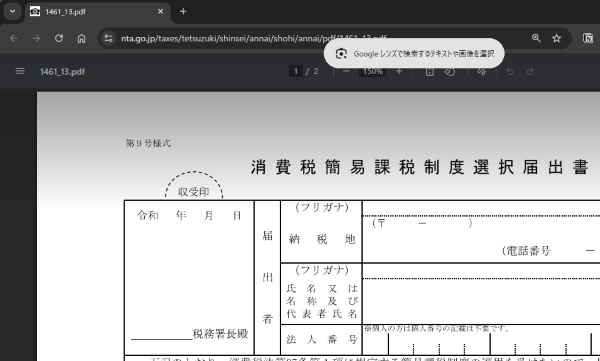The image size is (600, 361).
Task: Bookmark this page with the star
Action: tap(556, 38)
